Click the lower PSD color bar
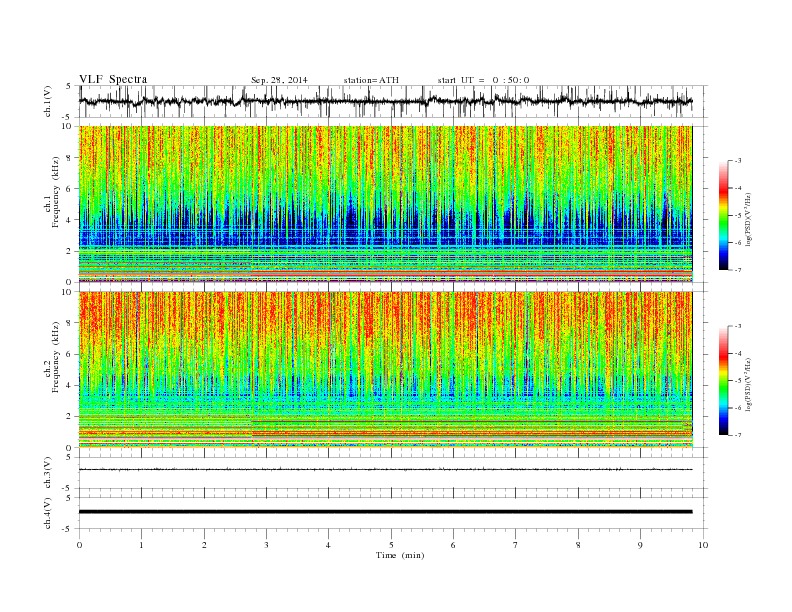Viewport: 792px width, 612px height. pos(724,381)
